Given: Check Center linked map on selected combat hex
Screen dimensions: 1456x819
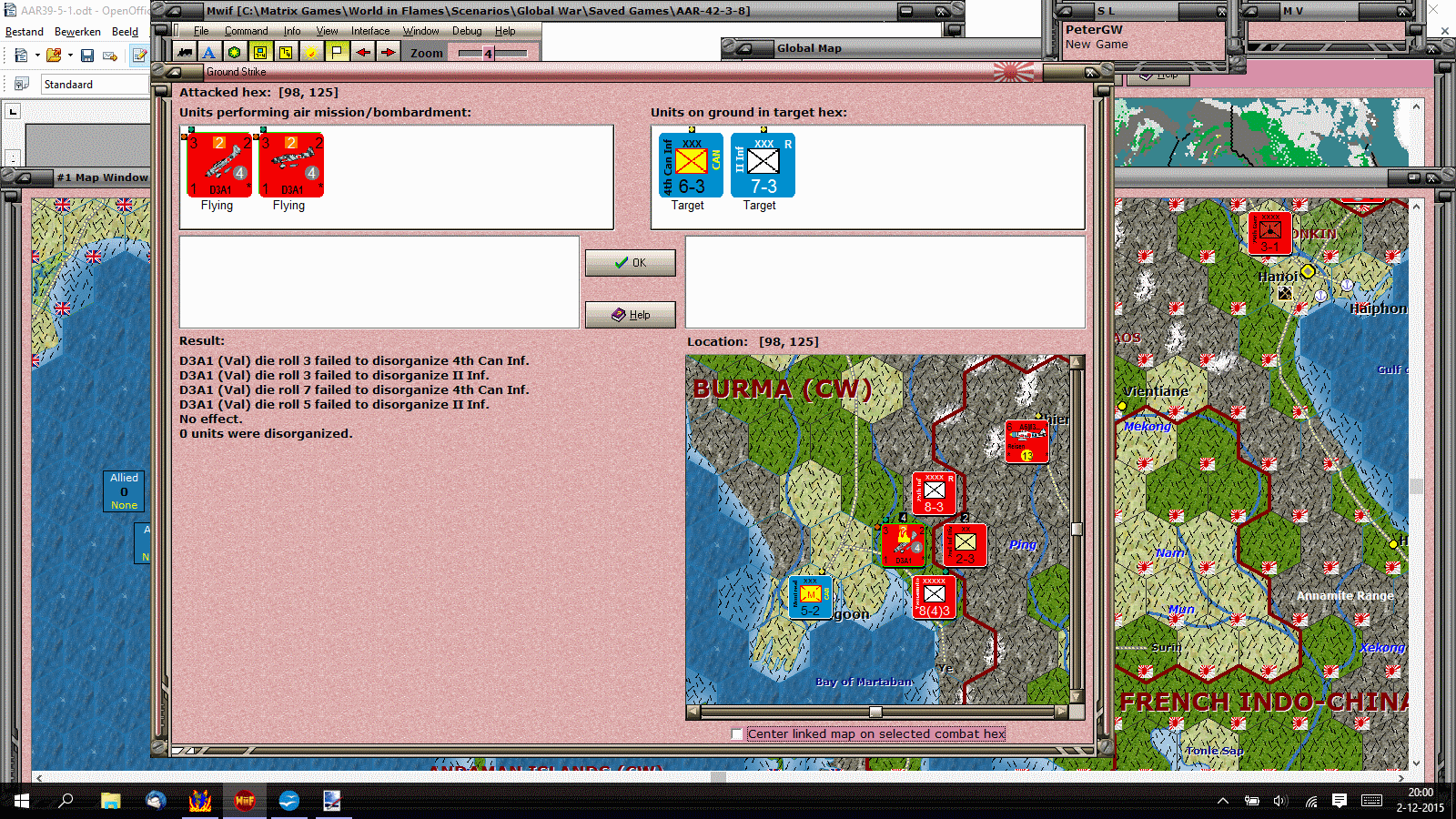Looking at the screenshot, I should pos(737,734).
